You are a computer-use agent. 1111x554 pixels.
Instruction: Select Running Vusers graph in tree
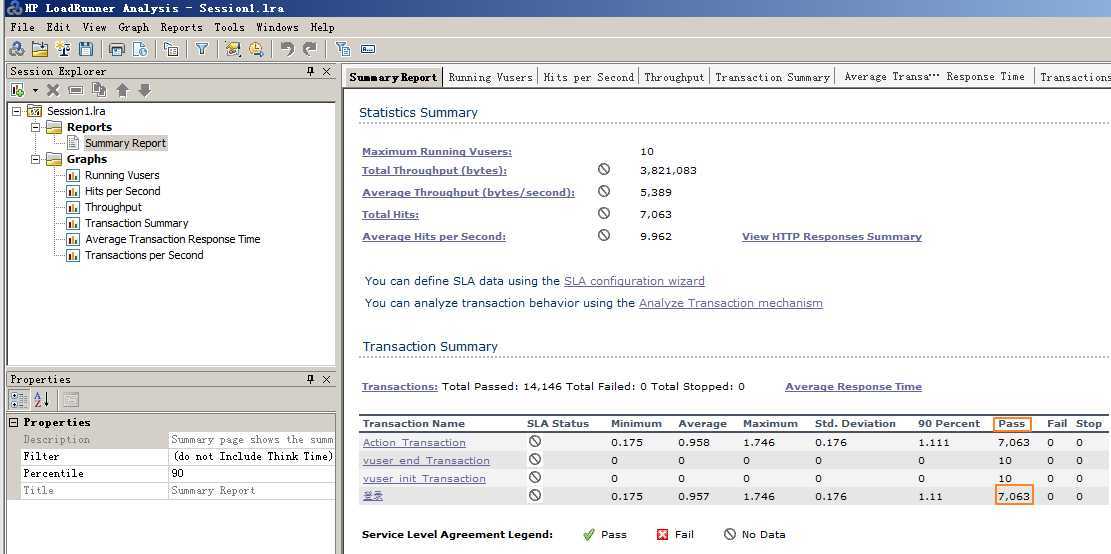[x=122, y=175]
